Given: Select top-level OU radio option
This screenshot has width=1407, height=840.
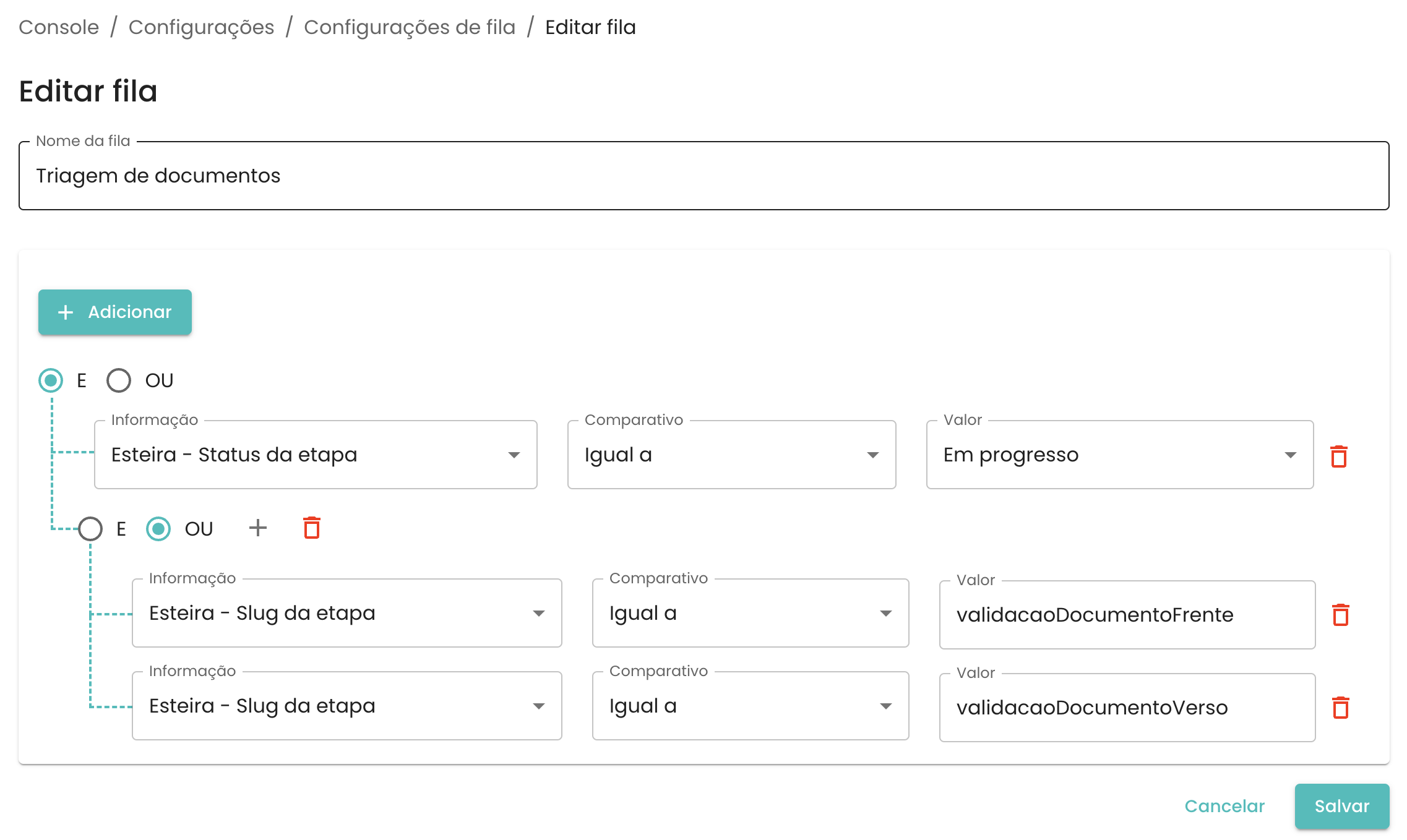Looking at the screenshot, I should [x=119, y=380].
